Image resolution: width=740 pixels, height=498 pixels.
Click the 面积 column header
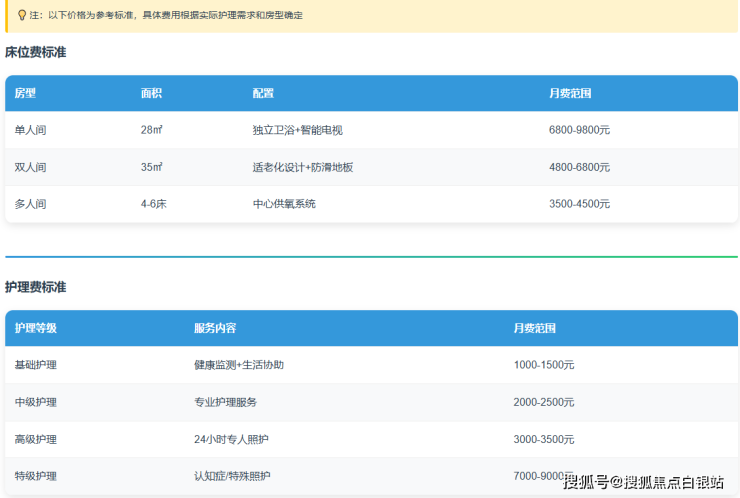point(151,93)
